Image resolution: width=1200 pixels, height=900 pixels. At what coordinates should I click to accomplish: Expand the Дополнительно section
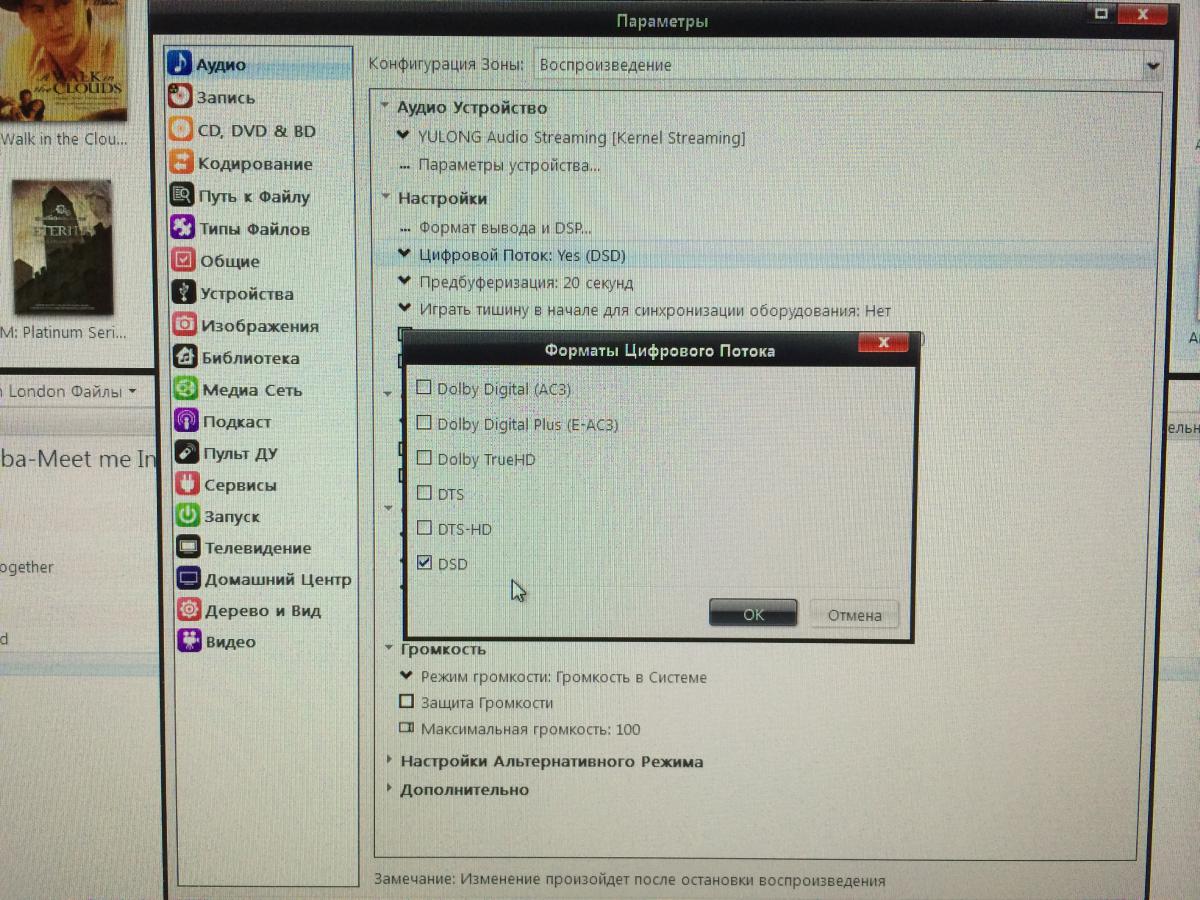coord(390,789)
